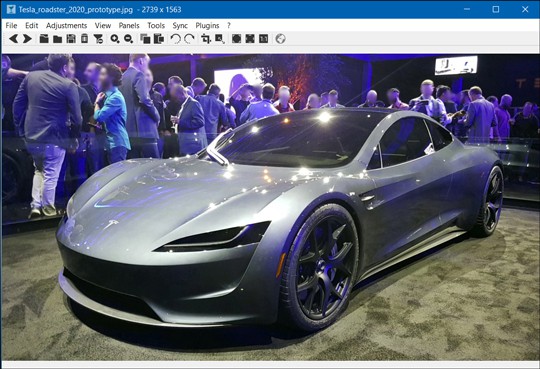Open the Edit menu

(x=32, y=25)
